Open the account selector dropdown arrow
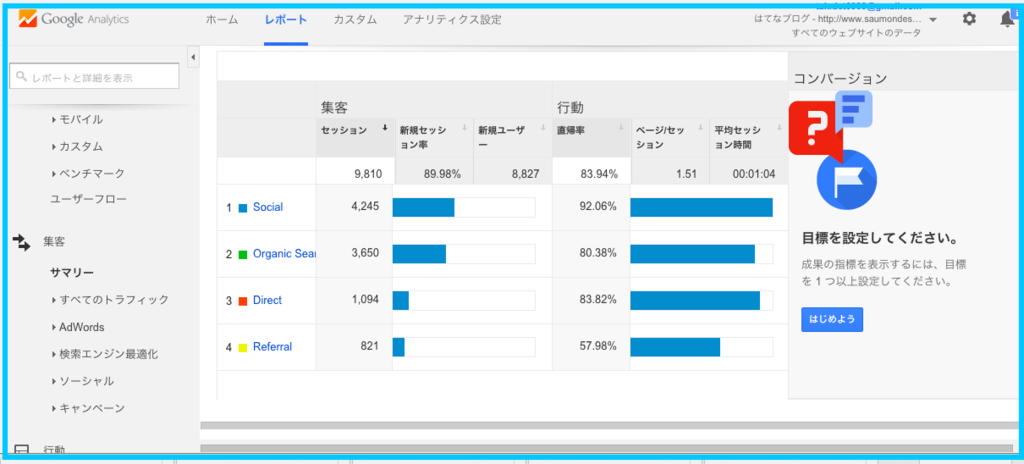This screenshot has width=1024, height=464. (933, 20)
